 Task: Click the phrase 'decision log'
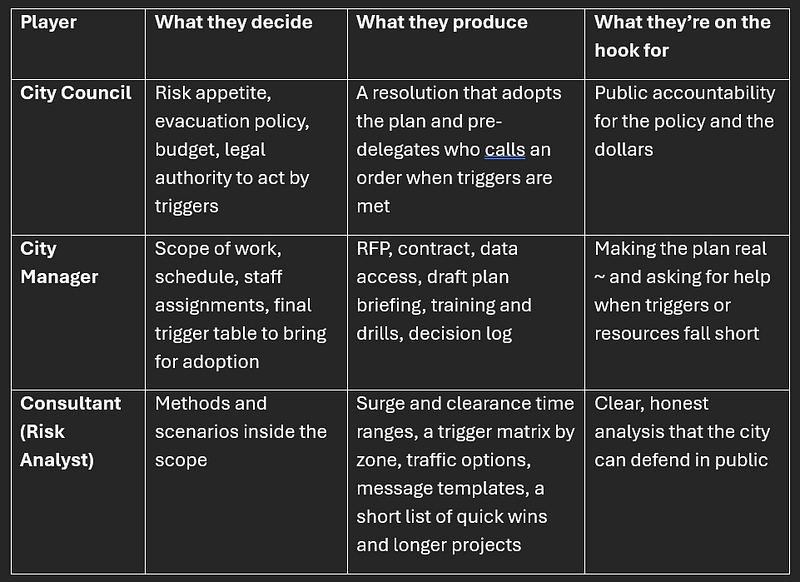[x=460, y=333]
